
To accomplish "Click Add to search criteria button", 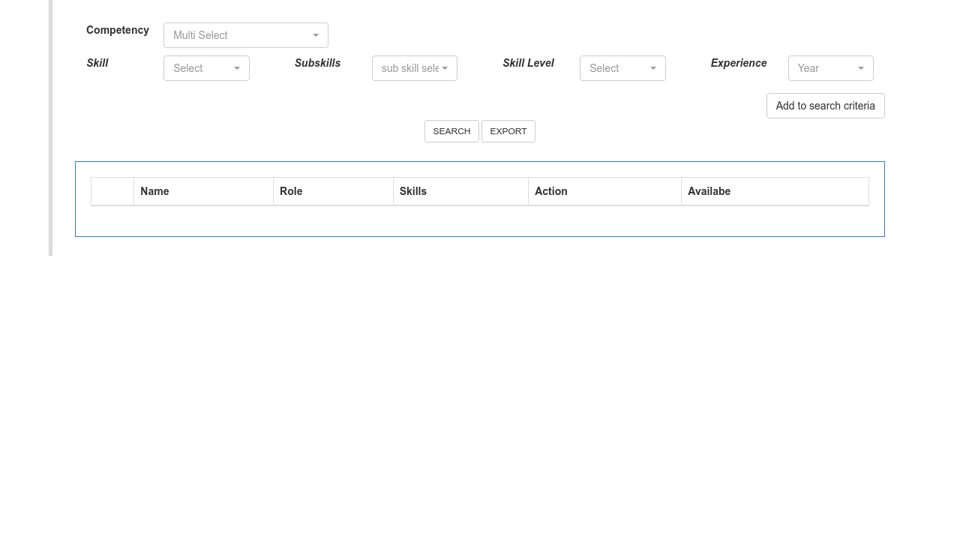I will click(825, 106).
